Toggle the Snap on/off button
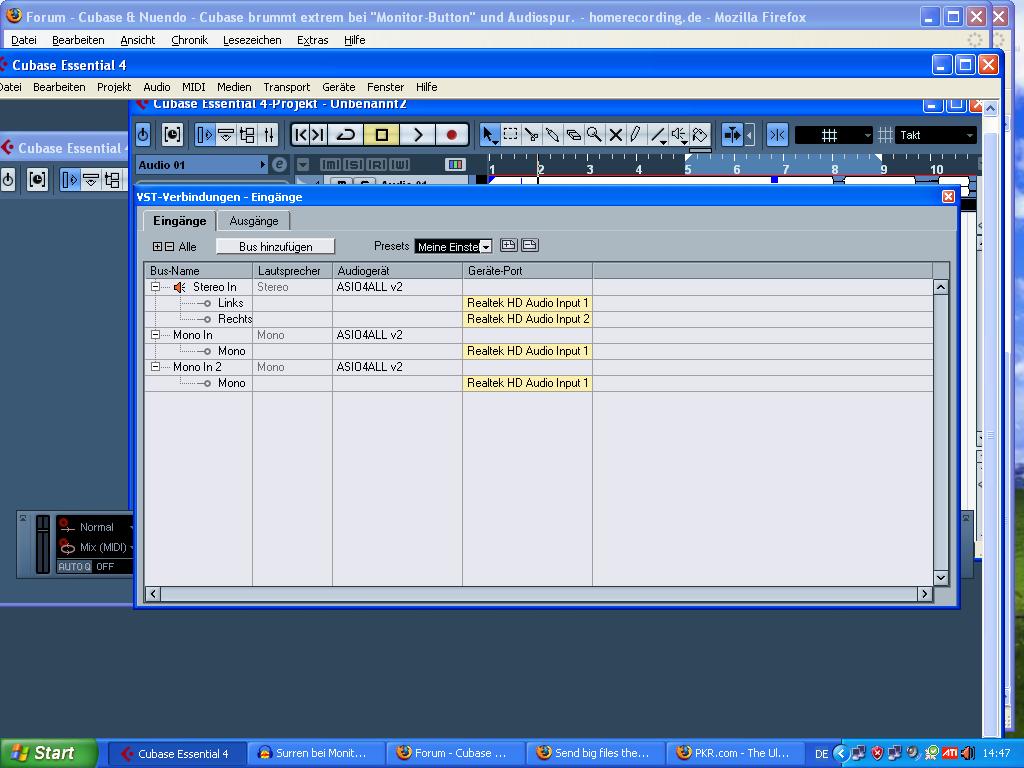Viewport: 1024px width, 768px height. (777, 135)
